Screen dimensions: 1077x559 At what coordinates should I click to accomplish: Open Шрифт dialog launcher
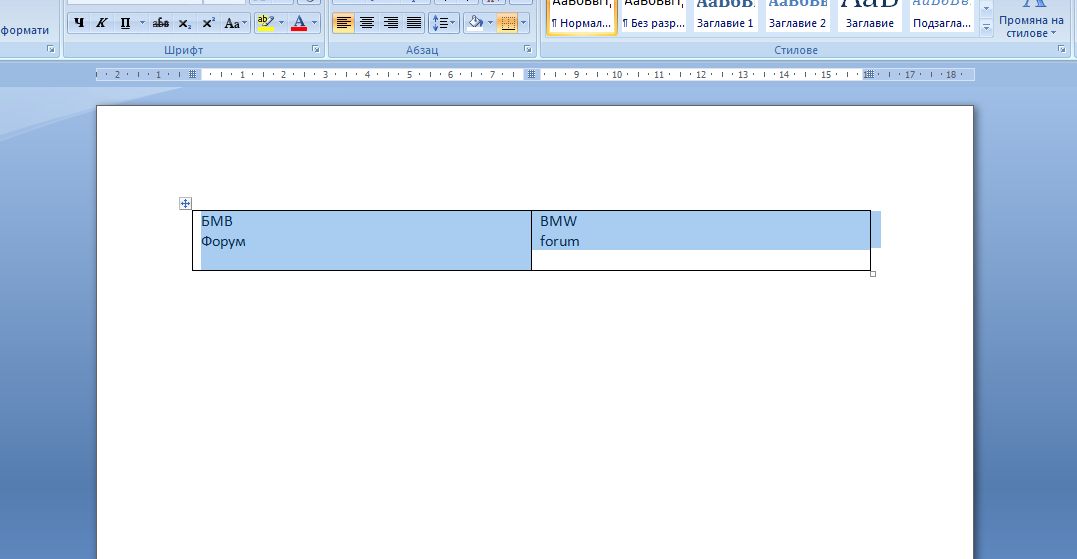(x=315, y=49)
